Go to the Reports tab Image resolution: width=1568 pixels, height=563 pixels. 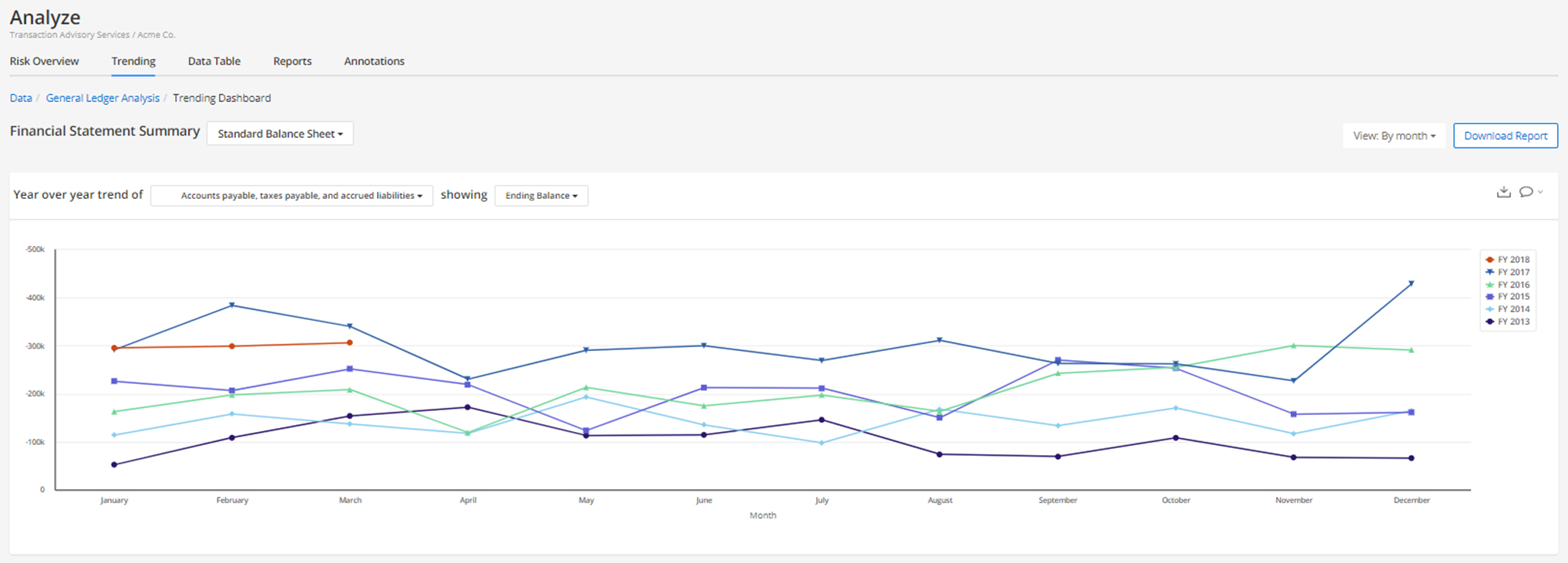point(292,62)
